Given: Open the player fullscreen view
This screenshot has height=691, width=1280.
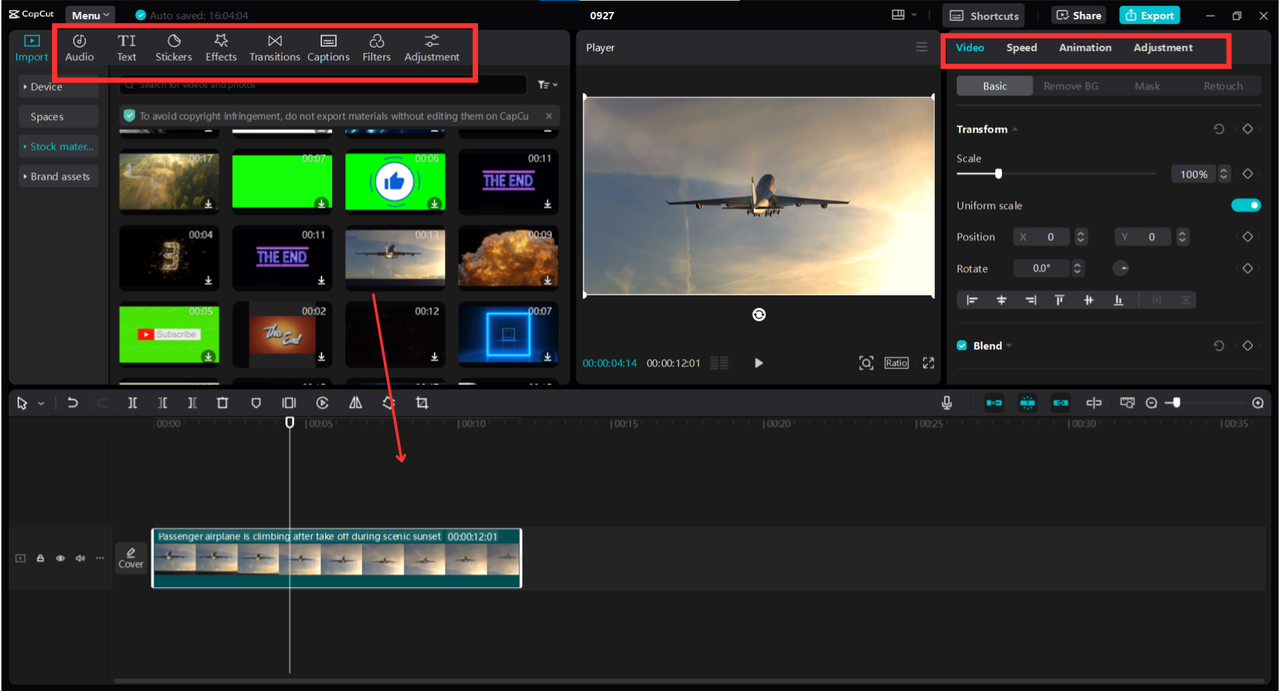Looking at the screenshot, I should coord(928,363).
